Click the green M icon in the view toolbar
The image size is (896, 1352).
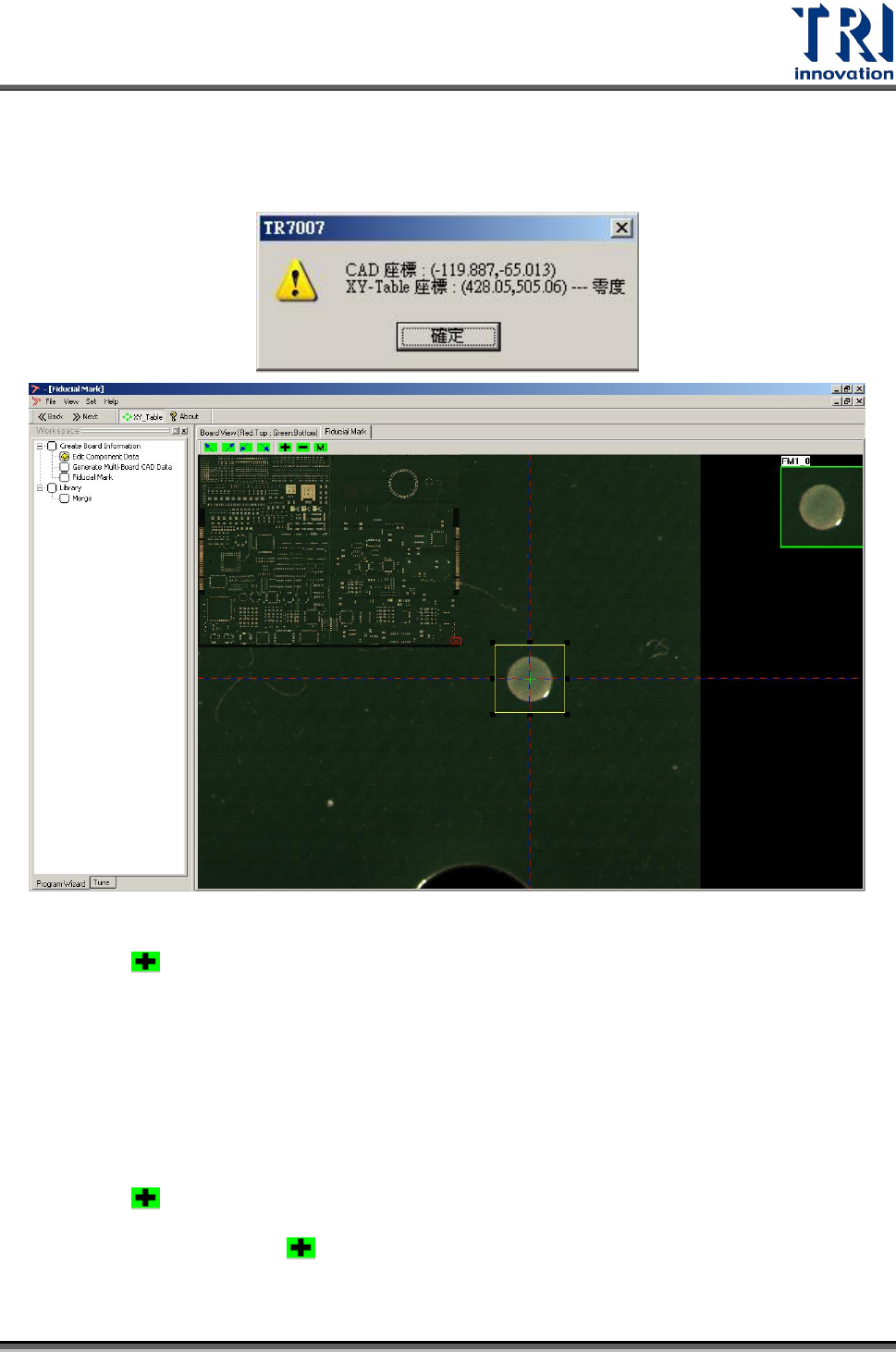tap(321, 448)
